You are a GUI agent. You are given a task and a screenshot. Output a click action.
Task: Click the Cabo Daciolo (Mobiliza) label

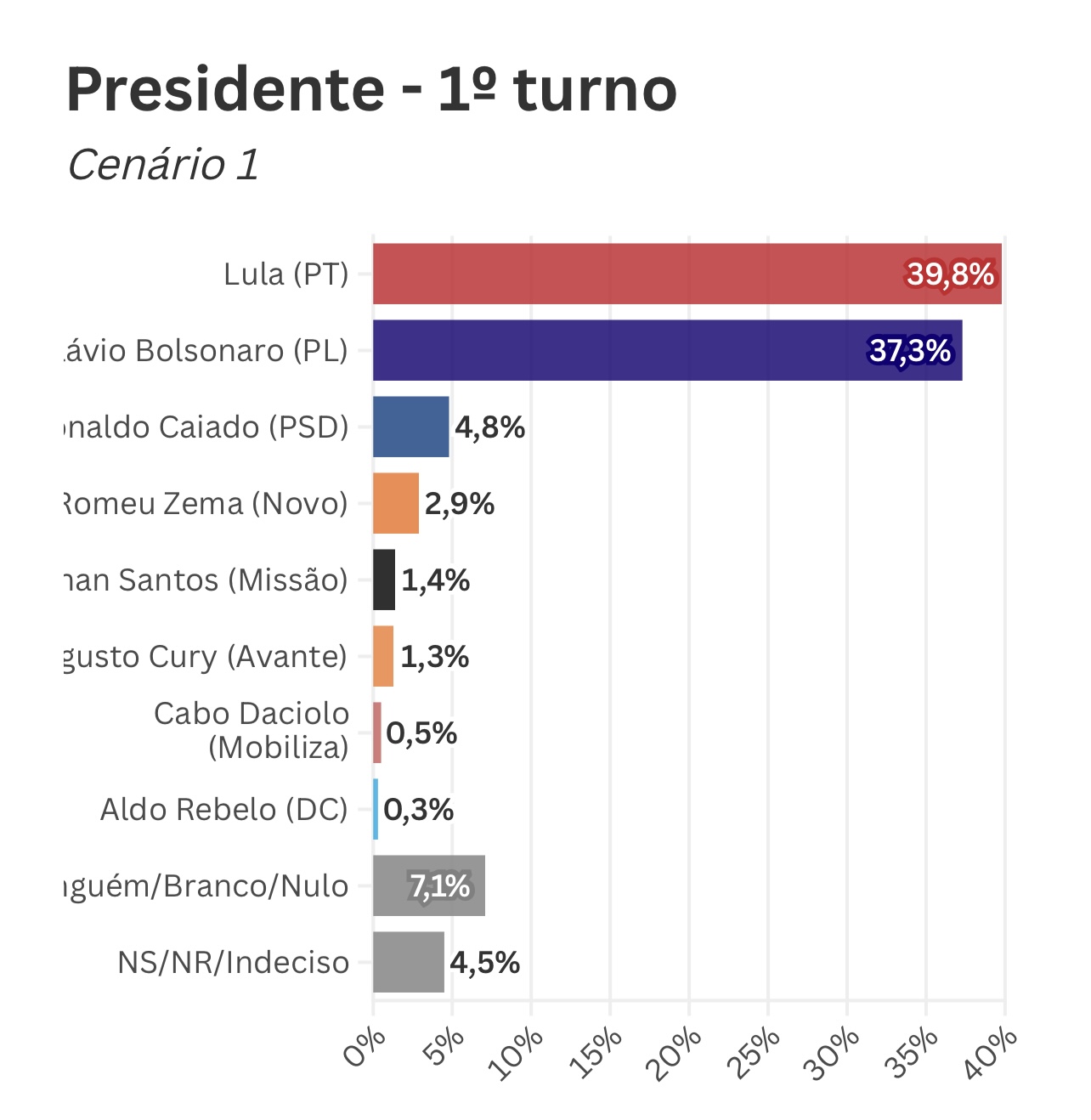point(252,731)
